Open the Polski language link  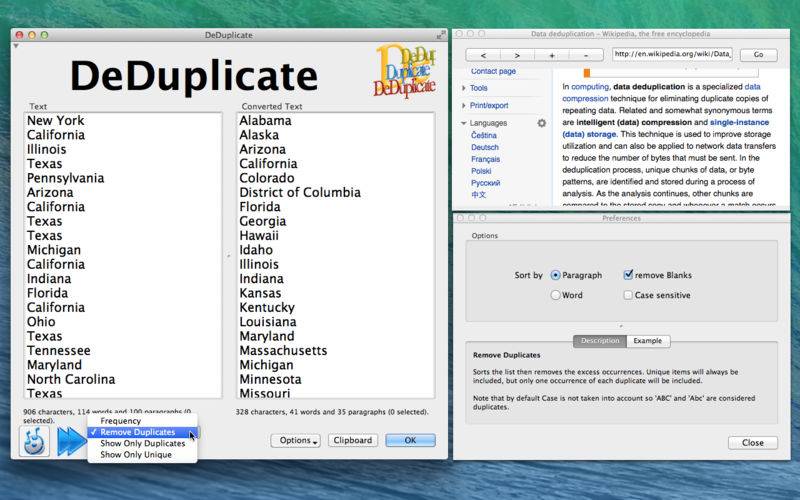click(481, 171)
